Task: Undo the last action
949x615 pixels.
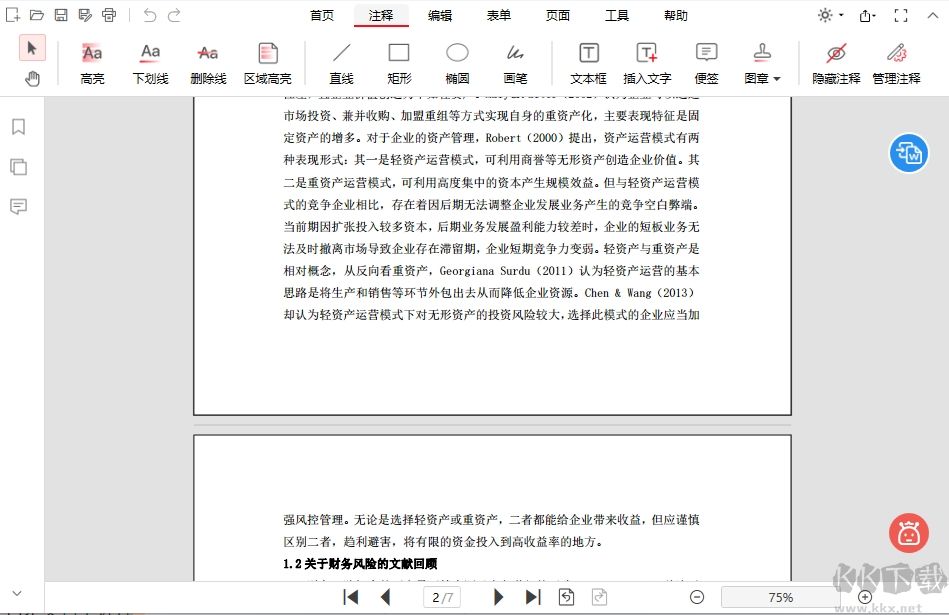Action: (149, 15)
